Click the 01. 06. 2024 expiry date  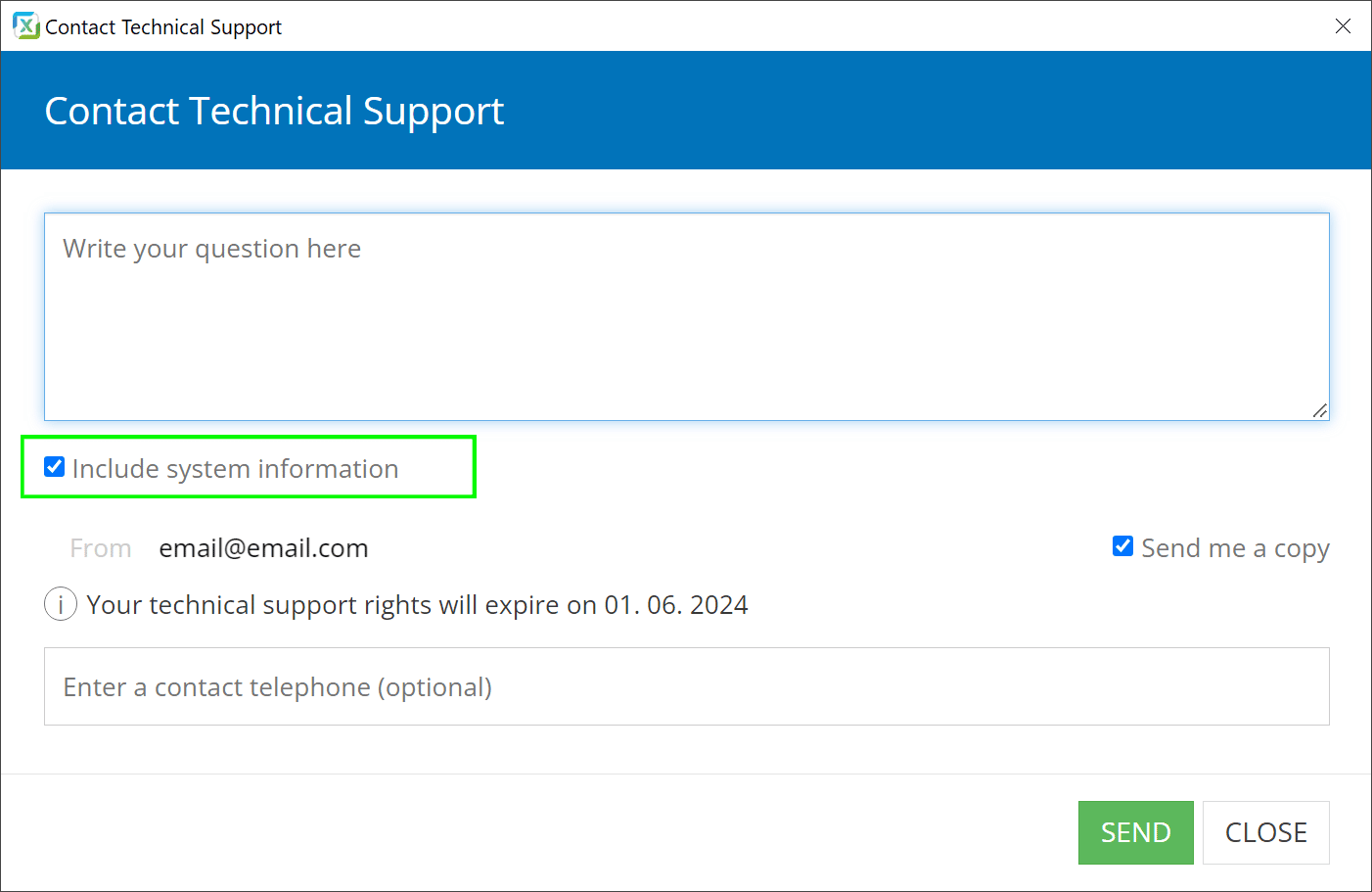[676, 605]
